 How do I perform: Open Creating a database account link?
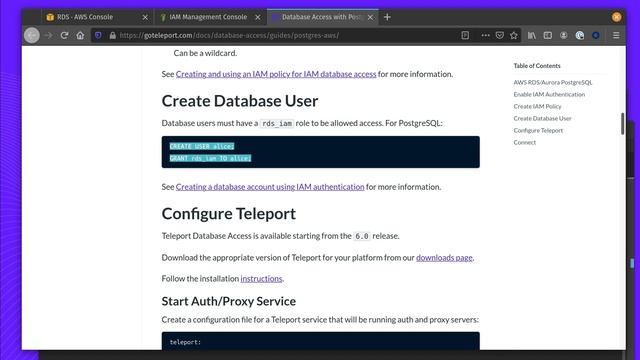[x=270, y=187]
